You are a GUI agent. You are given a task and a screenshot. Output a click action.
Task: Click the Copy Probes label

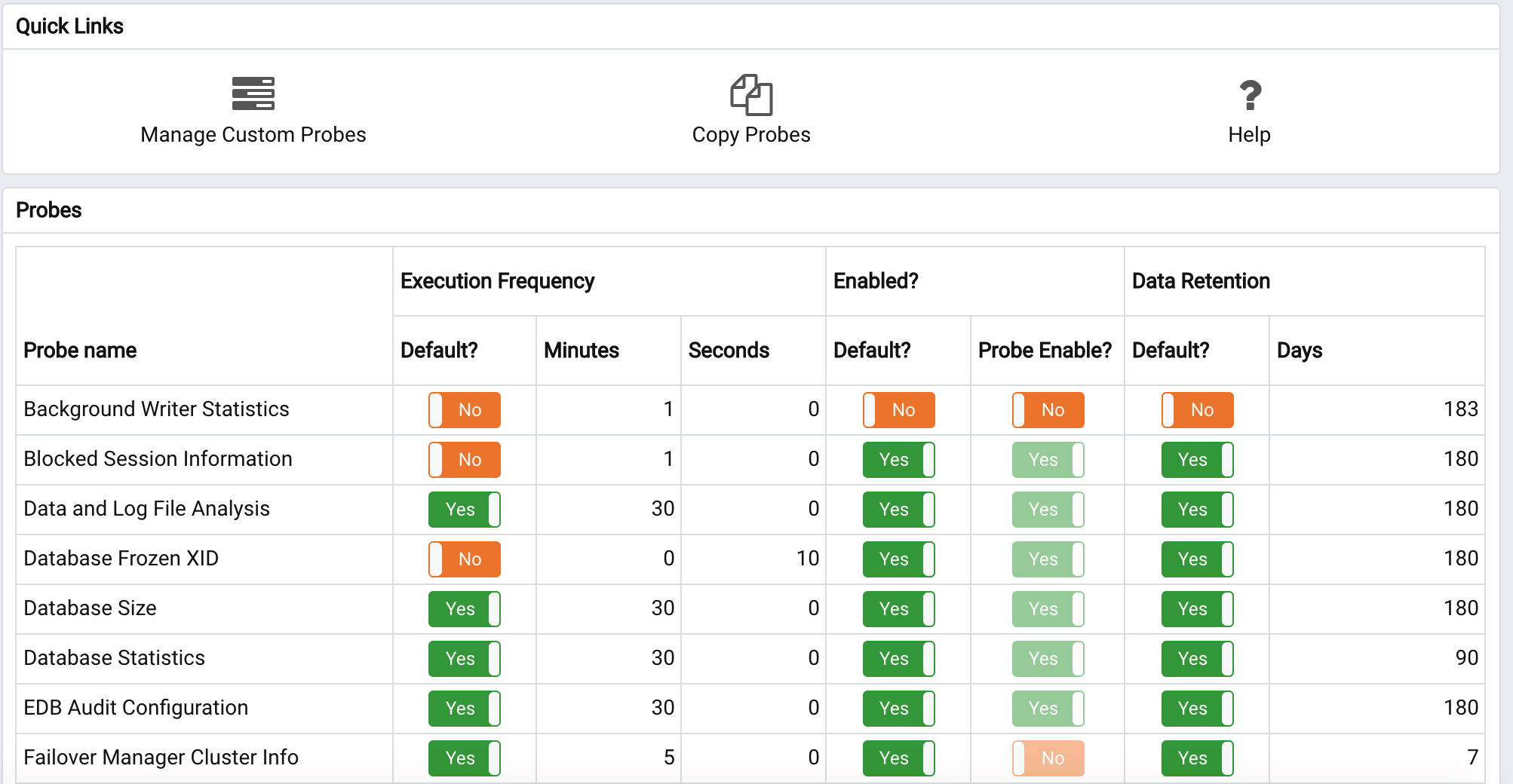[x=751, y=135]
